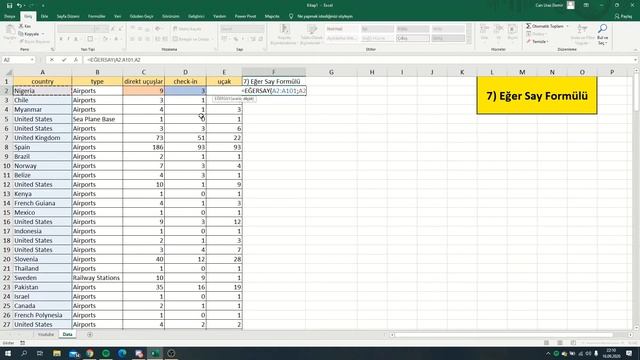Viewport: 640px width, 360px height.
Task: Open Chrome from the taskbar
Action: (89, 353)
